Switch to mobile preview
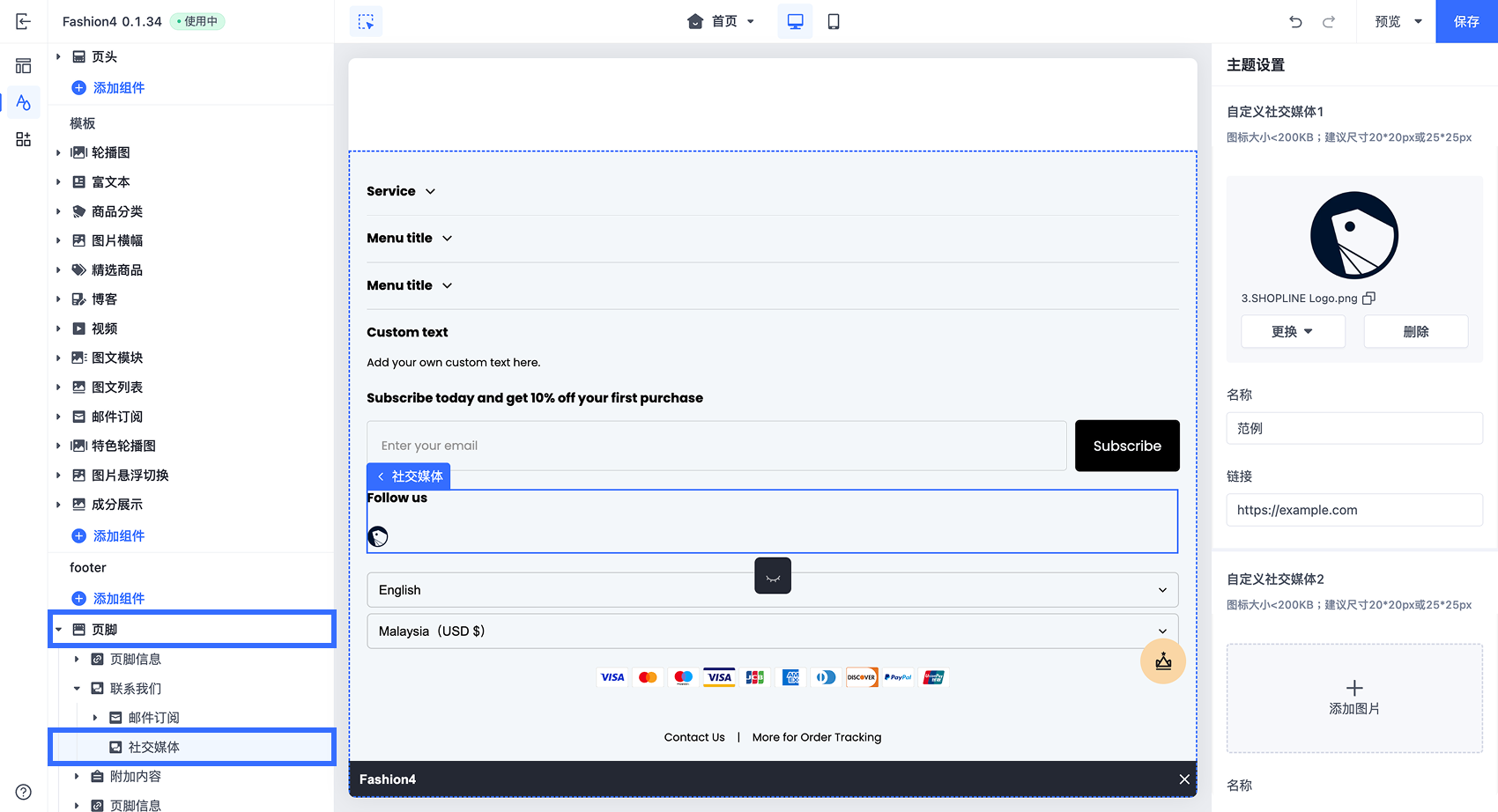The height and width of the screenshot is (812, 1498). pos(833,21)
